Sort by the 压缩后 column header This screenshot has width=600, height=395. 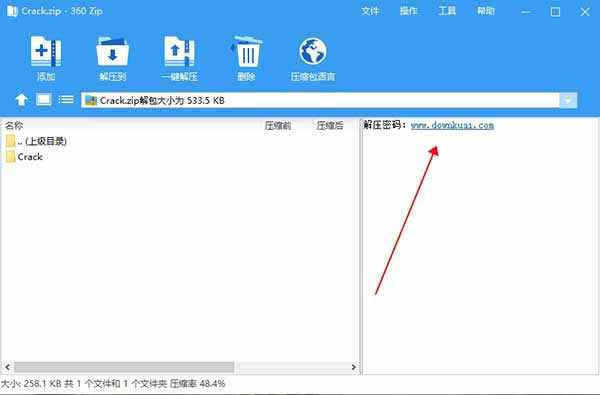pyautogui.click(x=330, y=126)
